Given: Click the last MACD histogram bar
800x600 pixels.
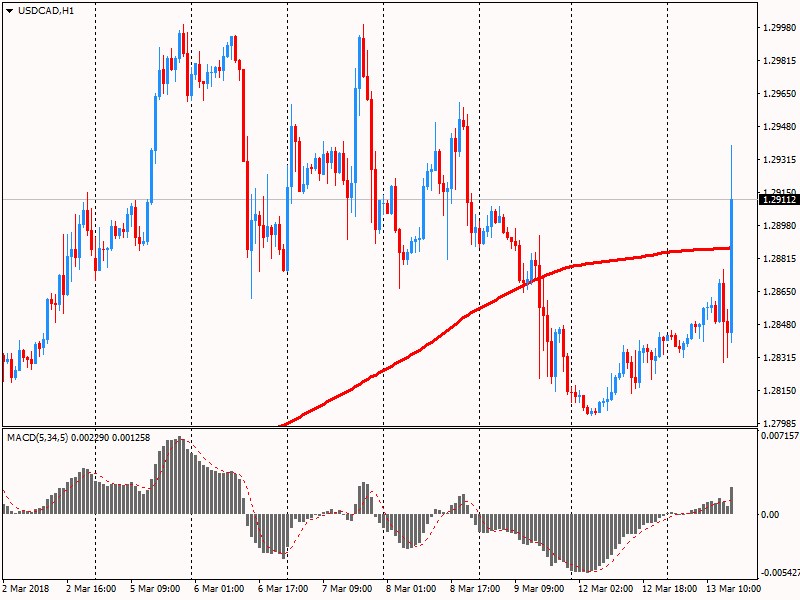Looking at the screenshot, I should [x=732, y=500].
